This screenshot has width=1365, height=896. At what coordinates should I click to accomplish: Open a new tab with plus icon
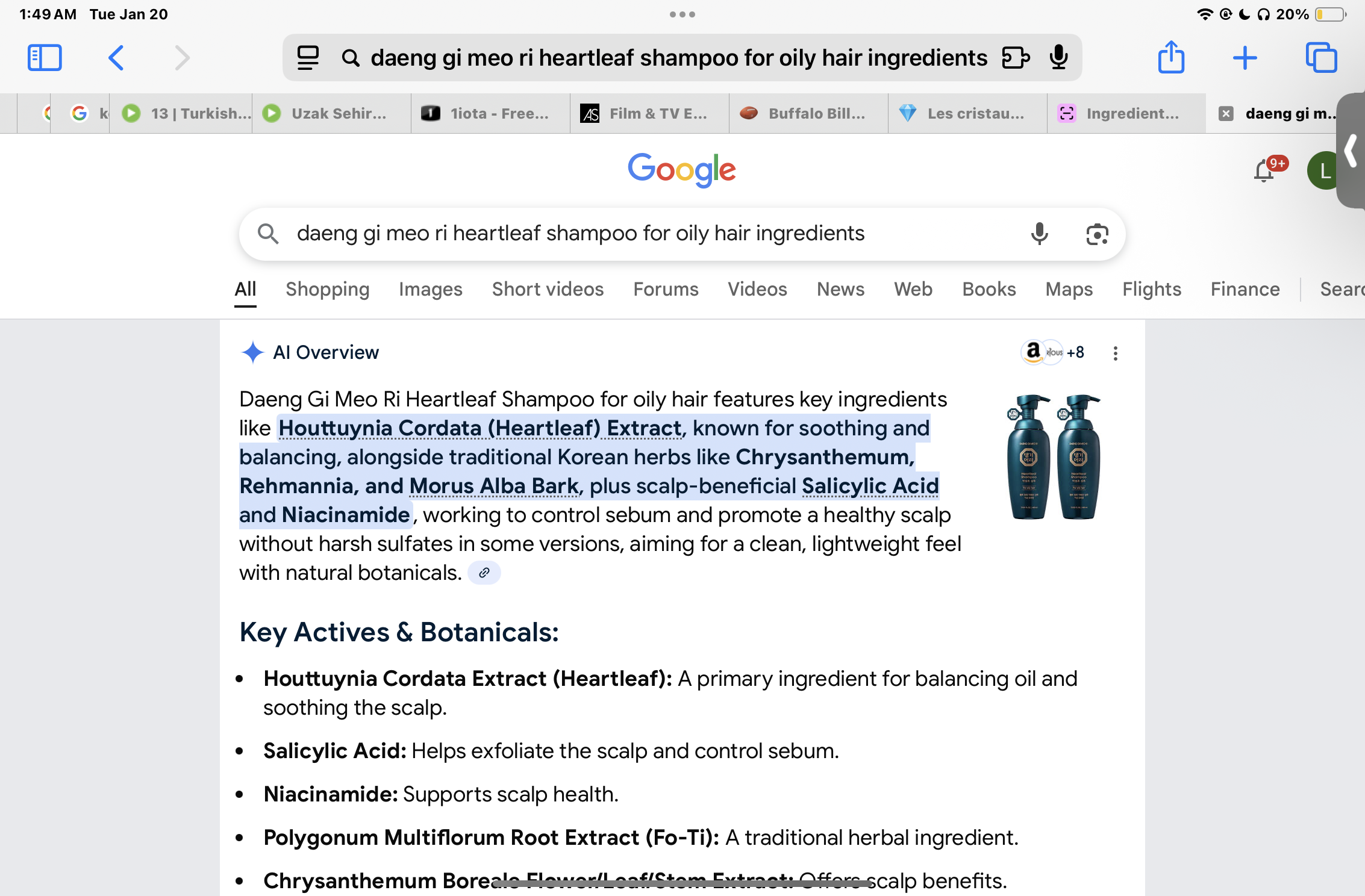pyautogui.click(x=1245, y=58)
